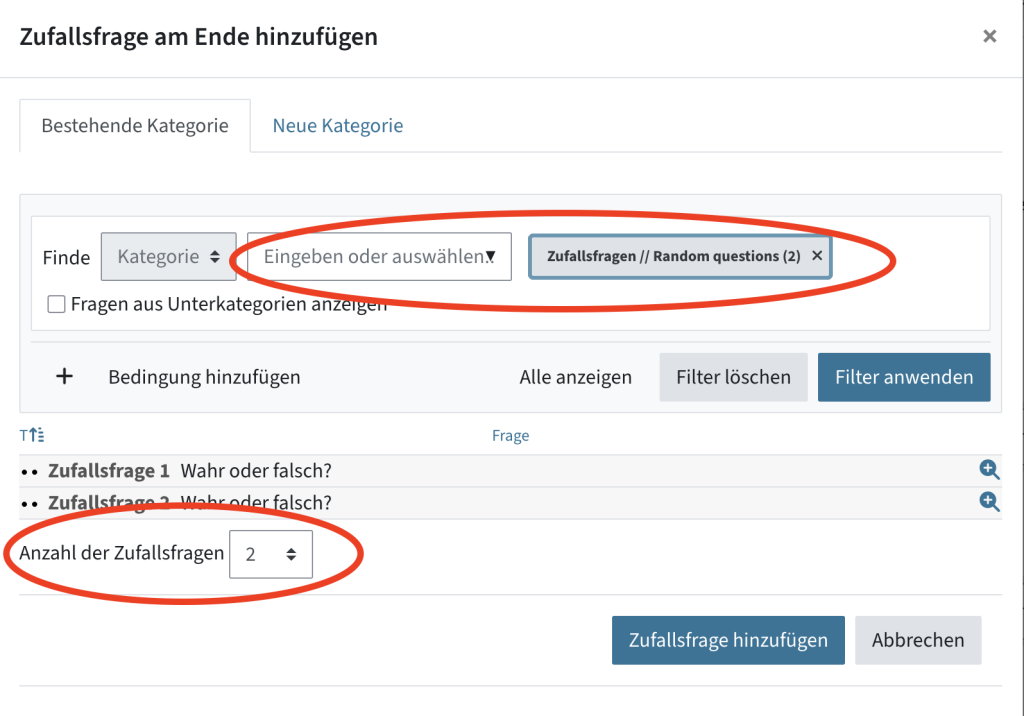Click the plus icon to add condition
This screenshot has height=716, width=1024.
tap(64, 376)
